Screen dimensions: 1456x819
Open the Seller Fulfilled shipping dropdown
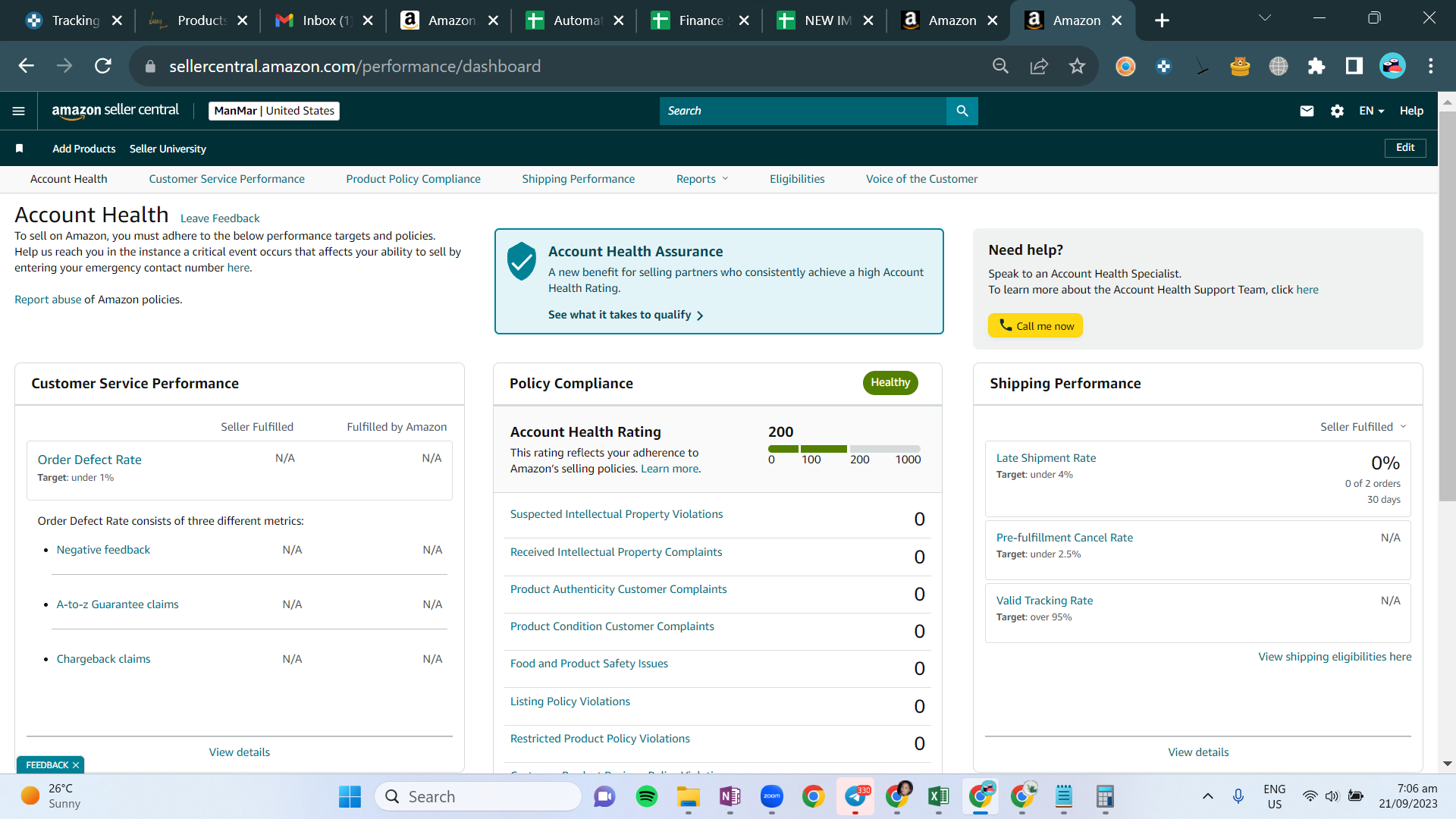click(x=1363, y=427)
